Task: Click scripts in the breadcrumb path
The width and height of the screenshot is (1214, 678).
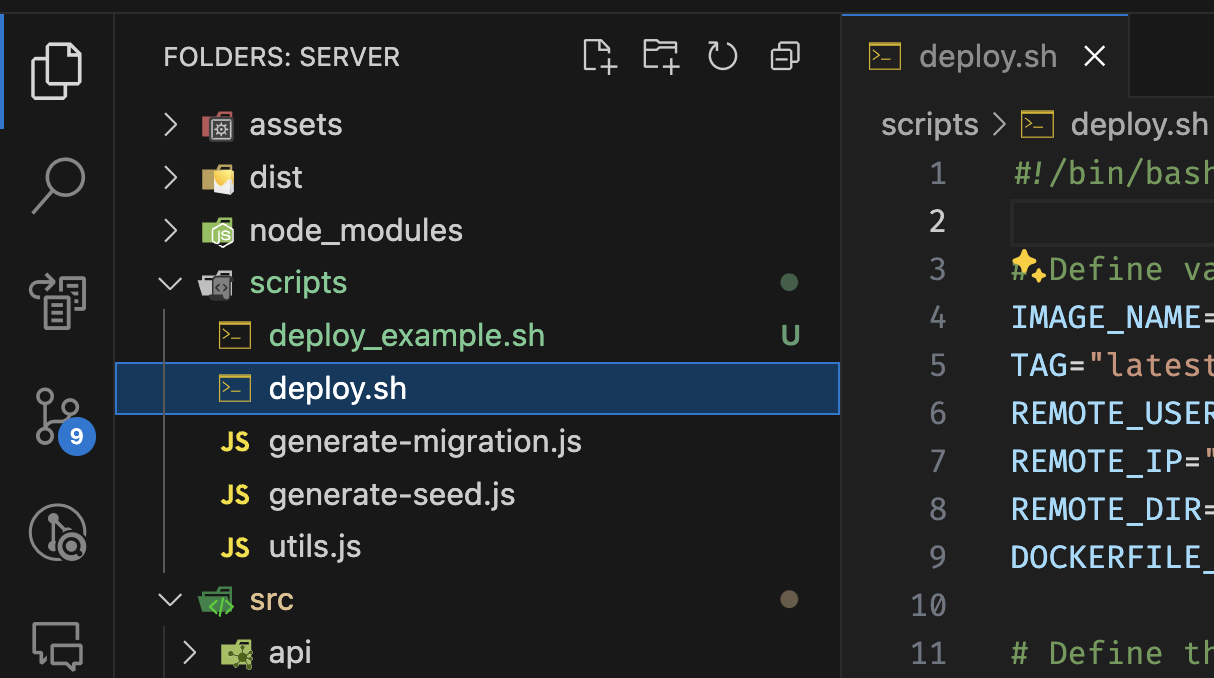Action: coord(929,124)
